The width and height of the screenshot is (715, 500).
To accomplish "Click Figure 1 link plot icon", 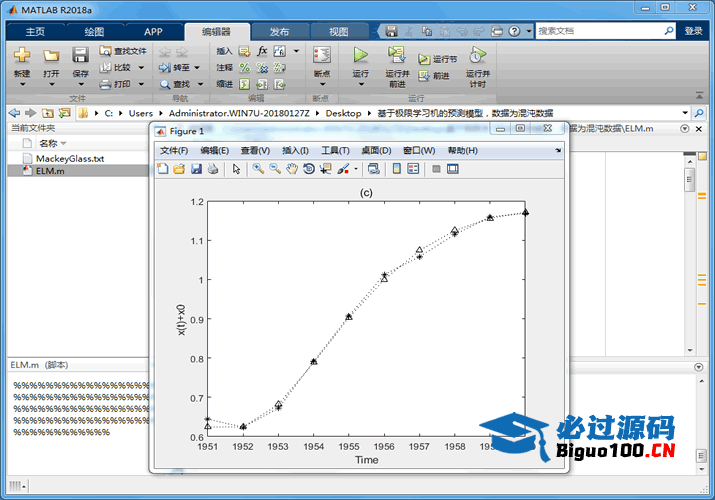I will tap(373, 169).
